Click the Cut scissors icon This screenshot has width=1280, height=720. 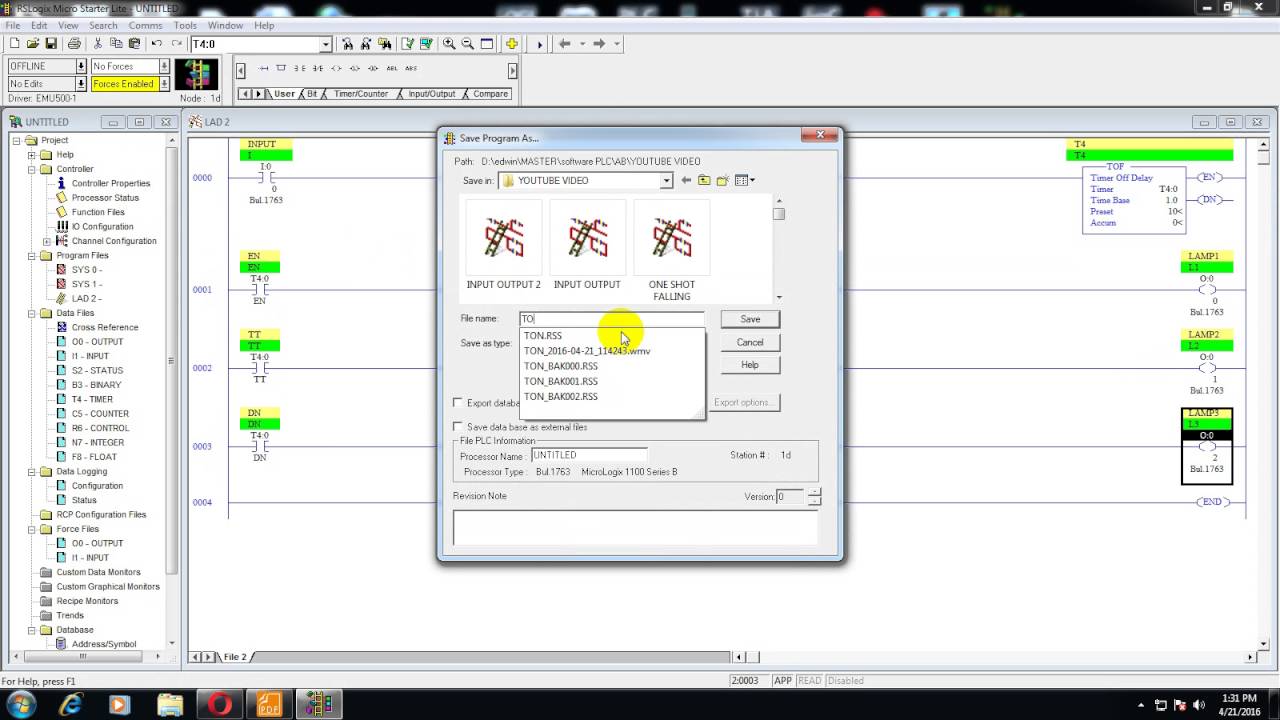tap(97, 44)
